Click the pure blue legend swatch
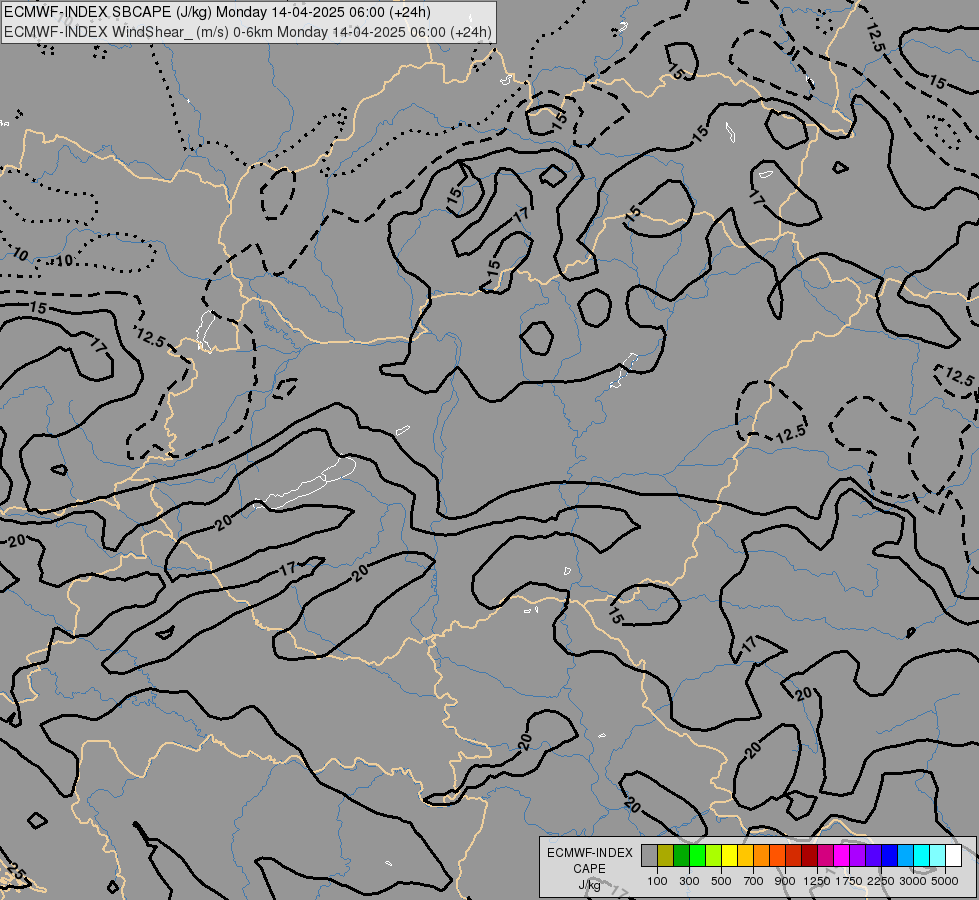Image resolution: width=979 pixels, height=900 pixels. tap(890, 856)
